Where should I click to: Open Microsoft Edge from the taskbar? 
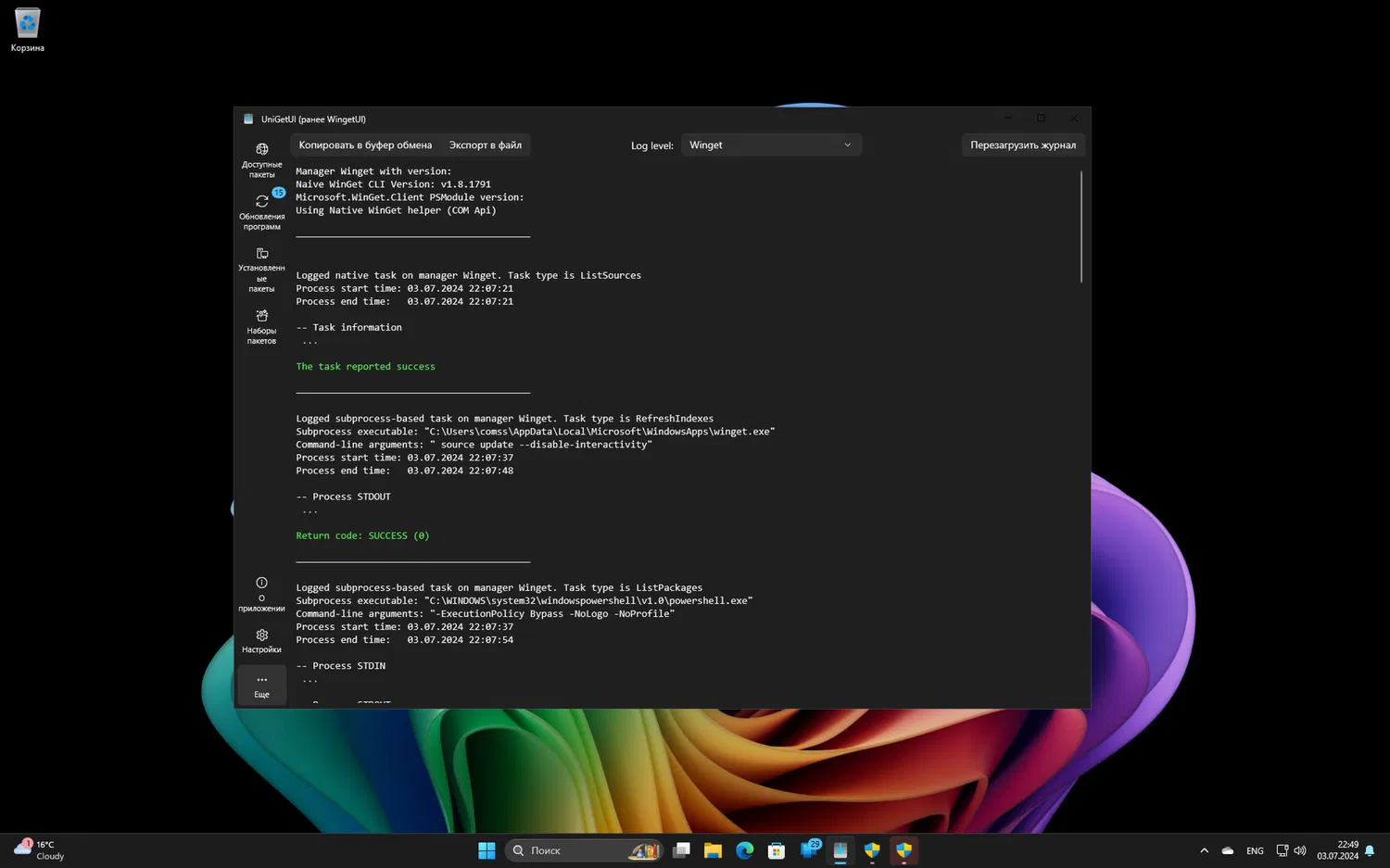(745, 850)
